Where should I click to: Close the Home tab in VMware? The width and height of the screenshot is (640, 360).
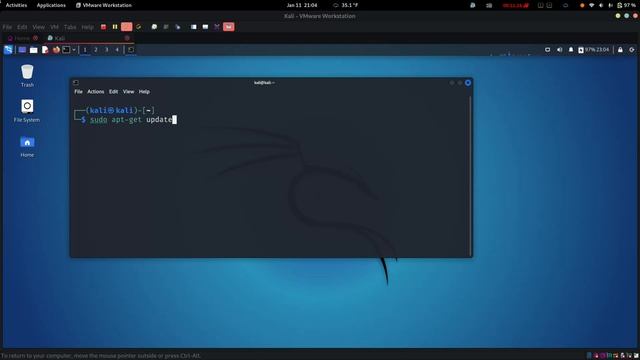(x=36, y=38)
